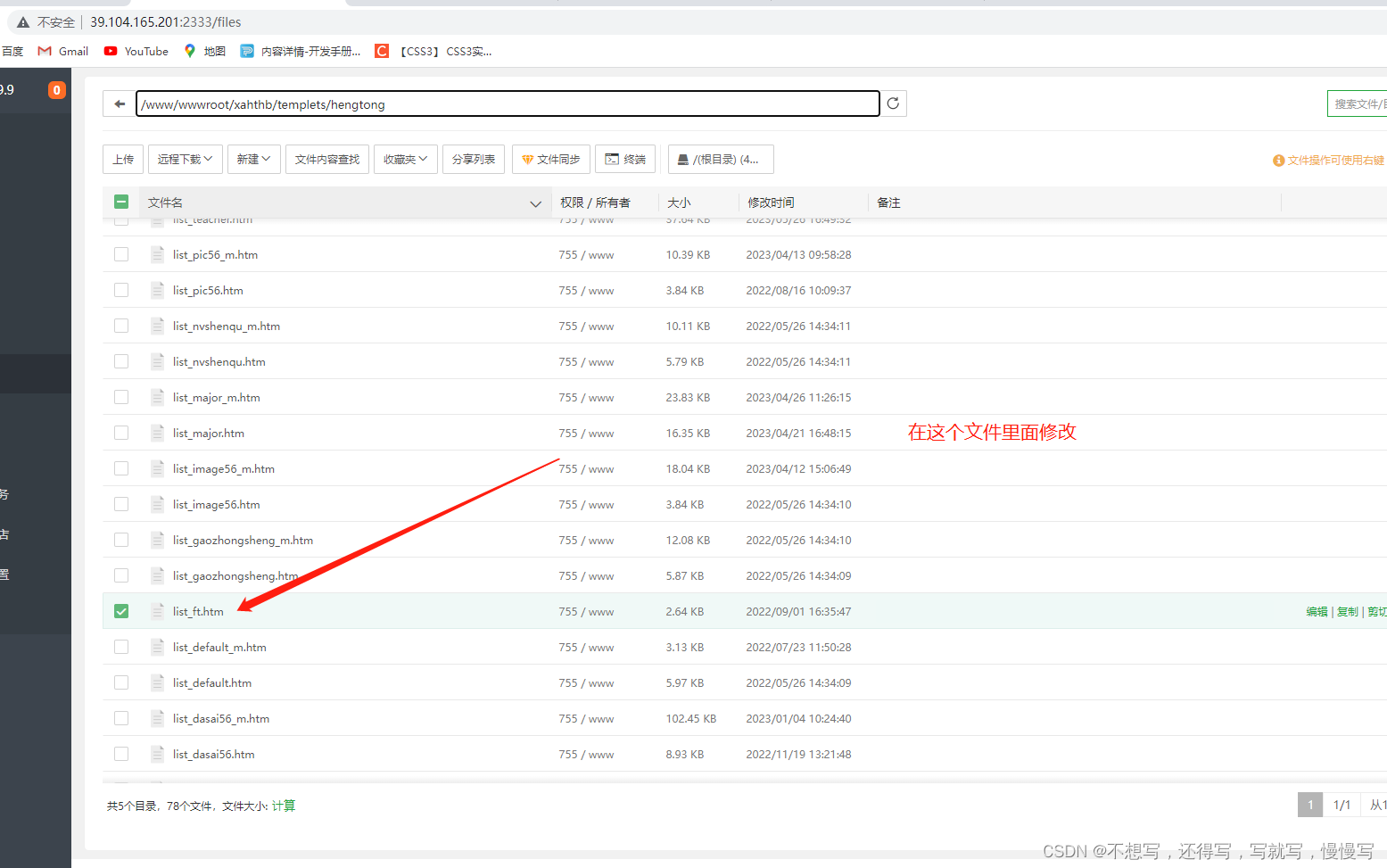Open the 分享列表 button
Image resolution: width=1387 pixels, height=868 pixels.
(x=474, y=159)
